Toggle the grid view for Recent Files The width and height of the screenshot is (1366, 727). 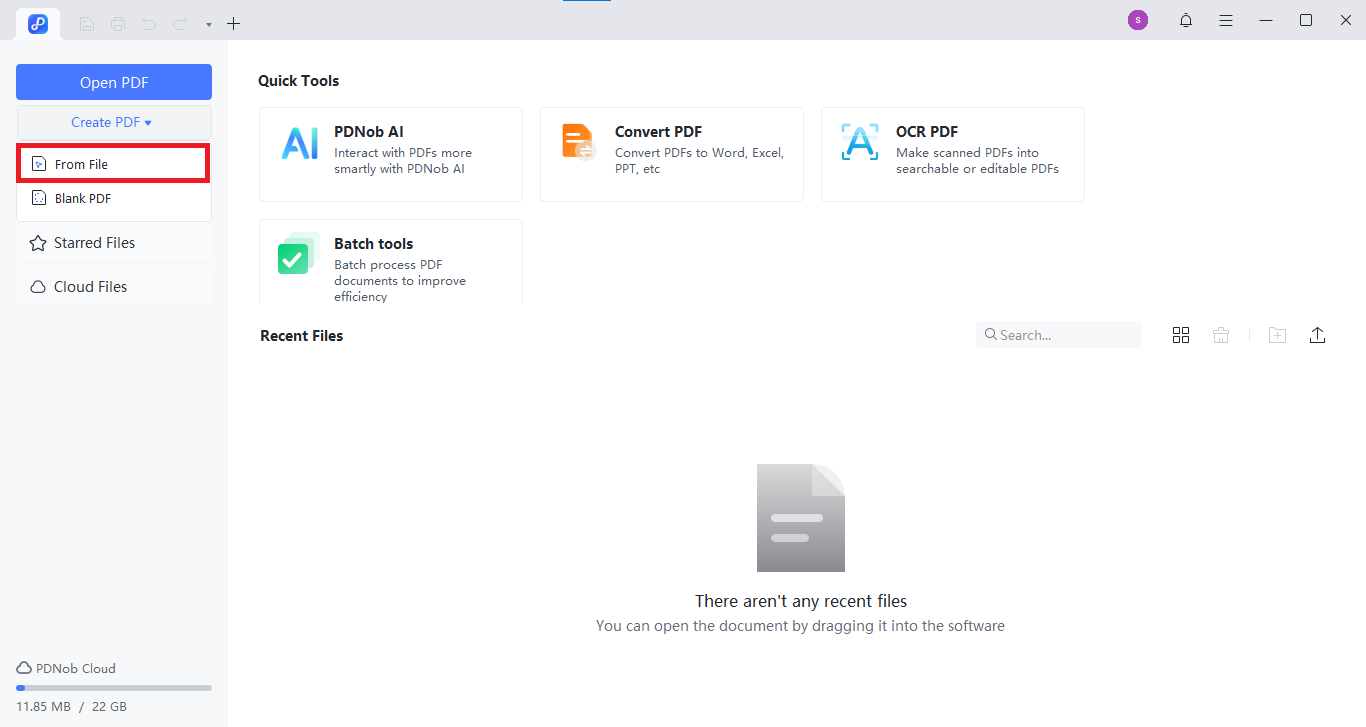1181,334
